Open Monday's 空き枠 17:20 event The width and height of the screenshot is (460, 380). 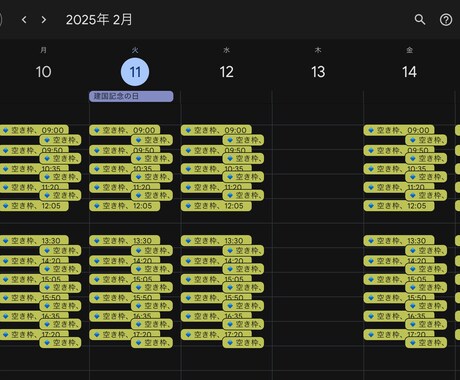(x=34, y=334)
